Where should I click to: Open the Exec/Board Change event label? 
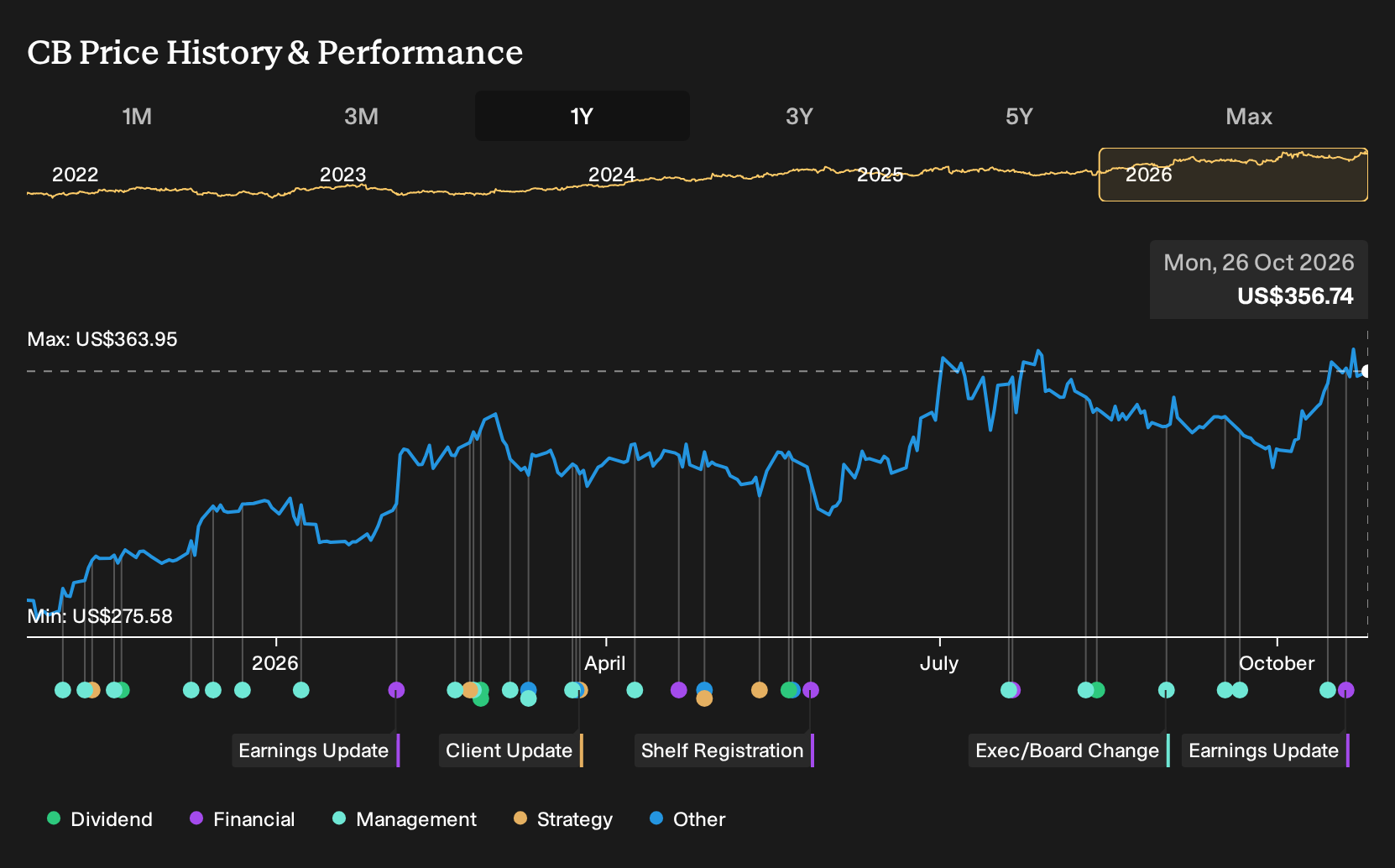(x=1068, y=750)
